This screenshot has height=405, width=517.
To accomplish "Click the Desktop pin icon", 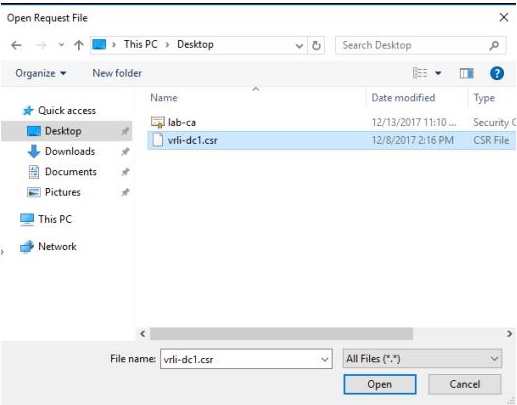I will click(x=125, y=131).
